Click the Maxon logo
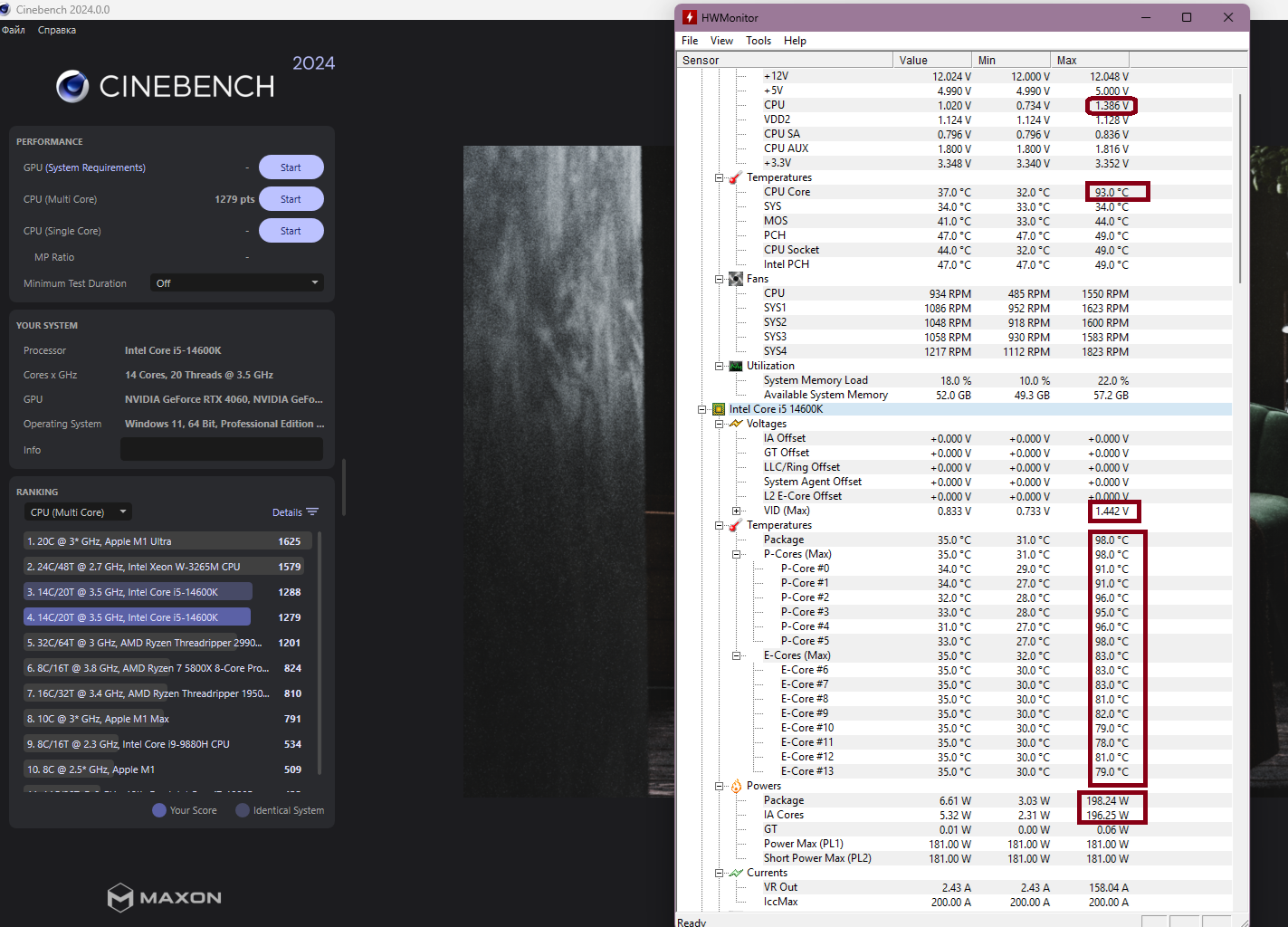The width and height of the screenshot is (1288, 927). pos(165,897)
